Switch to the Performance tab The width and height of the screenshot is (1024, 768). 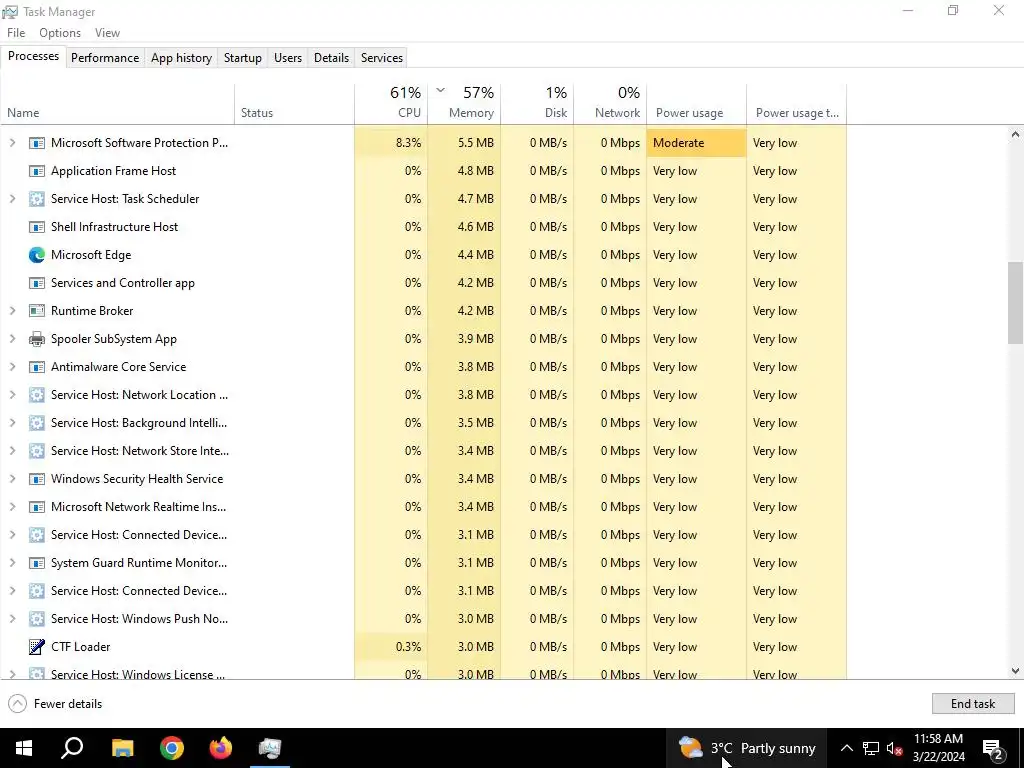click(x=105, y=57)
